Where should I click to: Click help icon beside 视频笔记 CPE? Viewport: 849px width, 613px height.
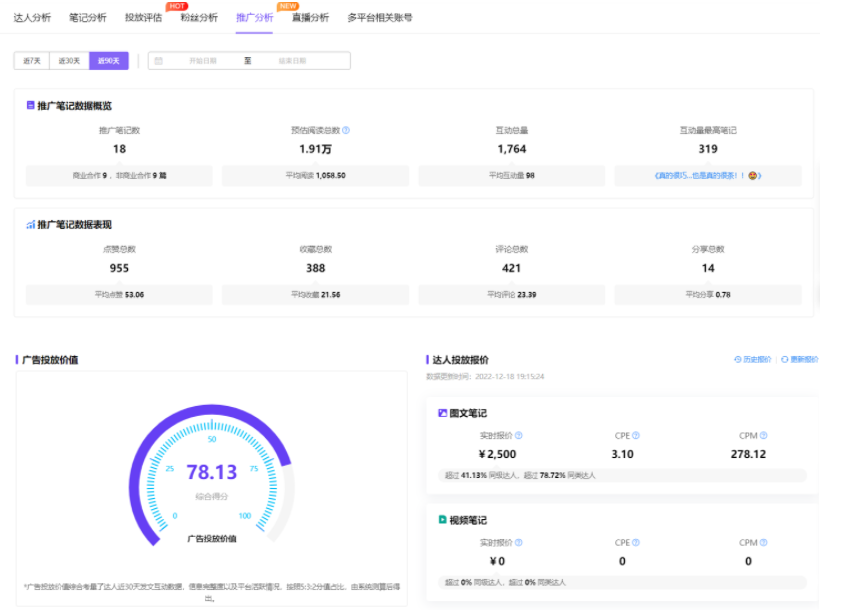[x=636, y=543]
